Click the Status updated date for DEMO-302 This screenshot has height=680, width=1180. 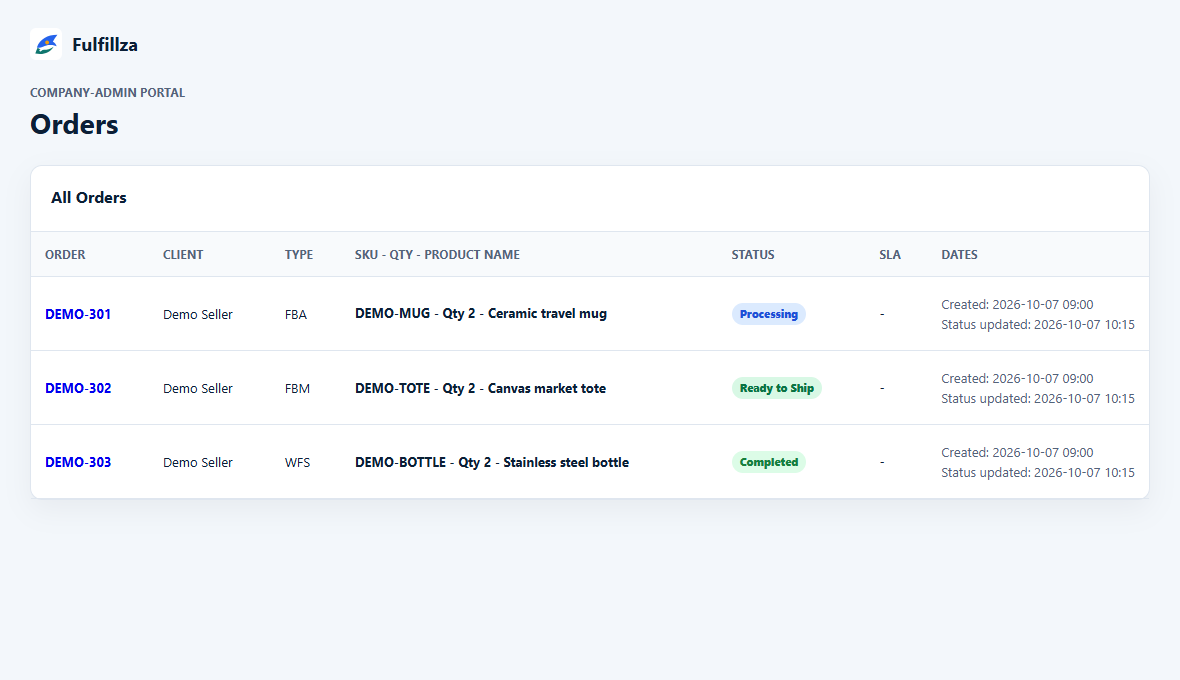1038,399
